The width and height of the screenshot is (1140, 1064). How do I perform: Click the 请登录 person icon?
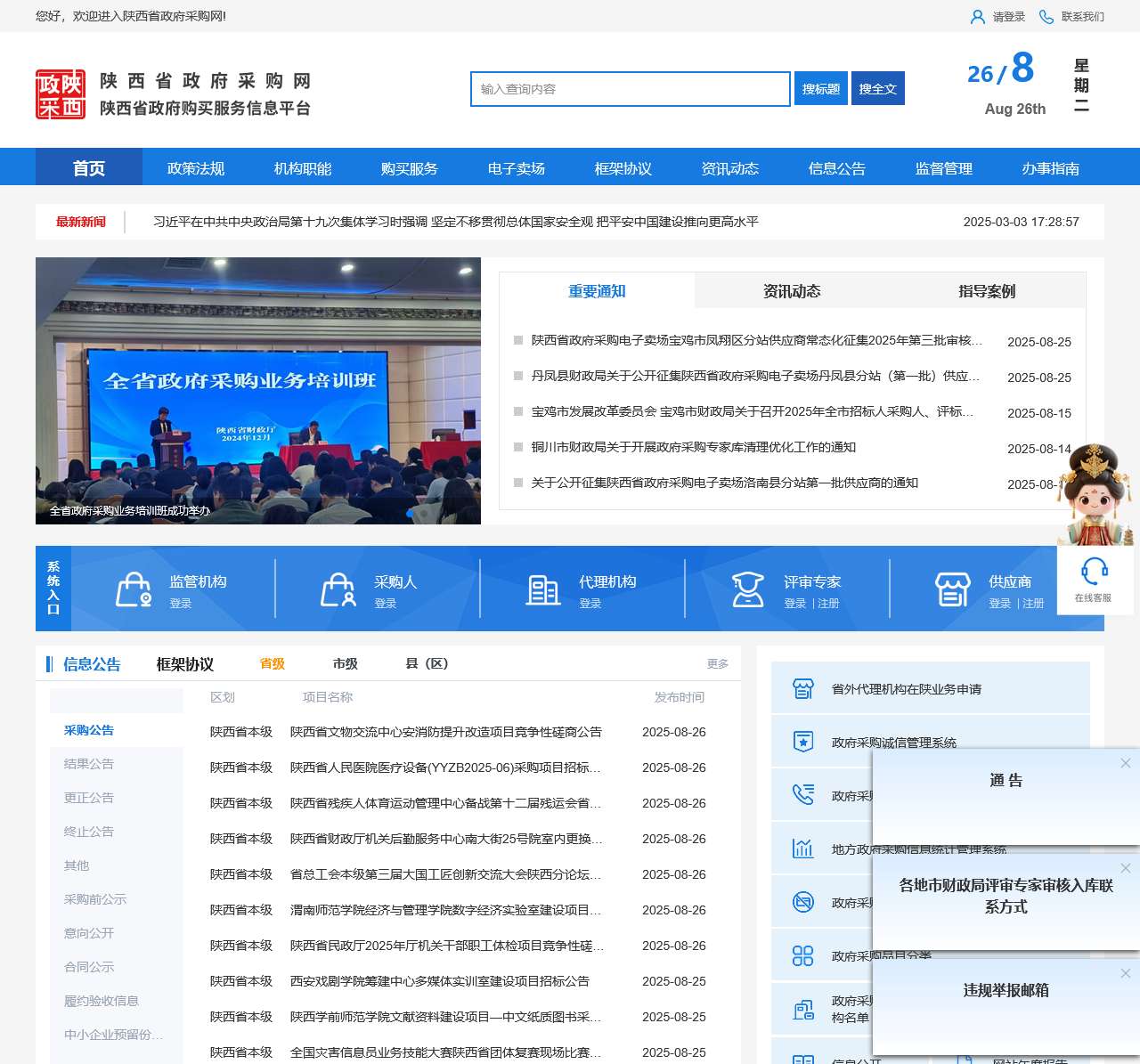[978, 16]
